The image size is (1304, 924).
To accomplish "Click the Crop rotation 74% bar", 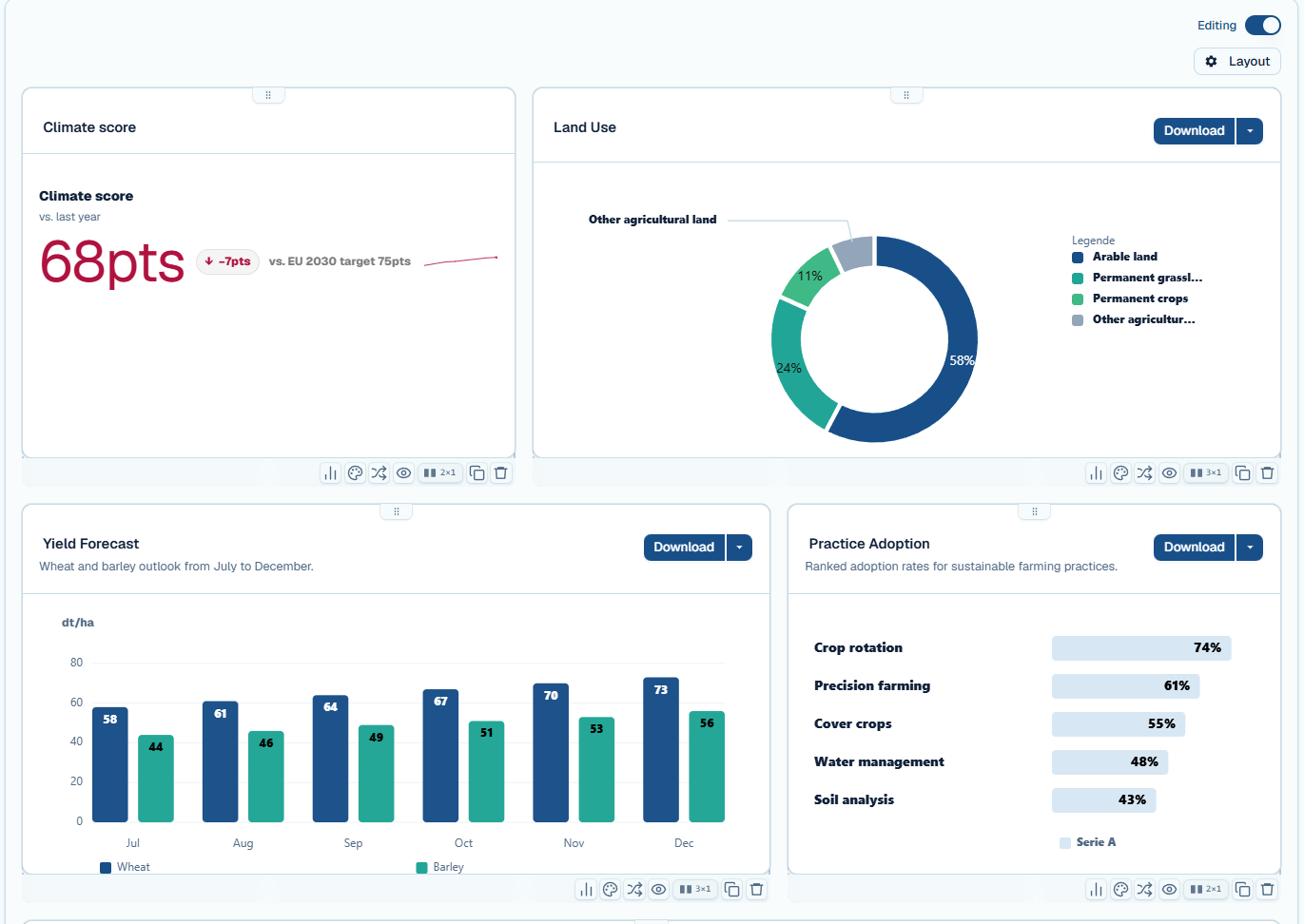I will click(x=1141, y=648).
